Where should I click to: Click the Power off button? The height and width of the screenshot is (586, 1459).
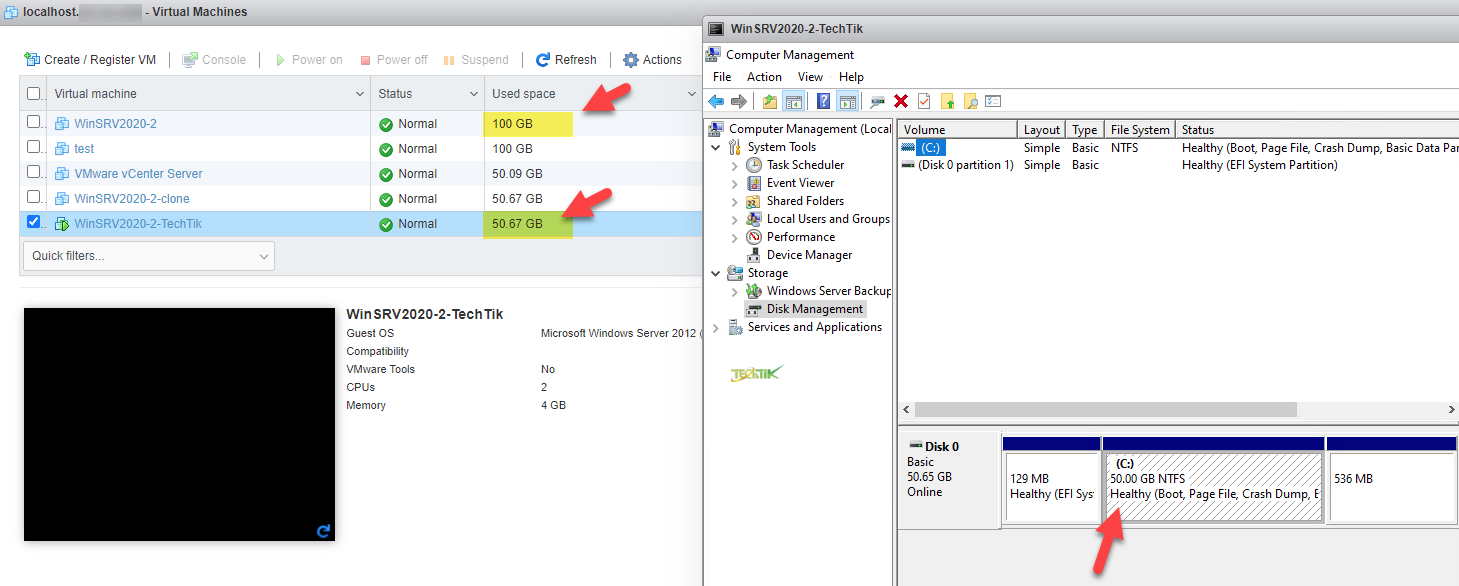(x=393, y=60)
